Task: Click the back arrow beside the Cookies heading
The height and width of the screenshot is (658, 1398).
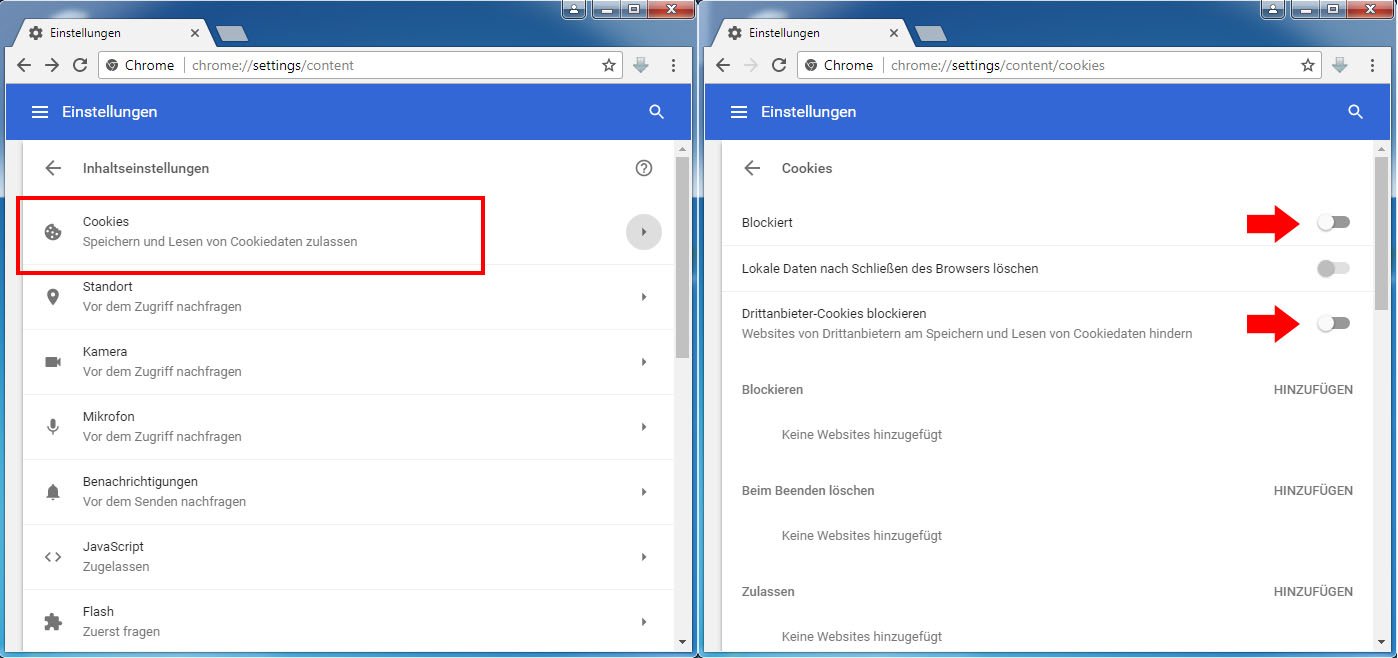Action: (x=752, y=168)
